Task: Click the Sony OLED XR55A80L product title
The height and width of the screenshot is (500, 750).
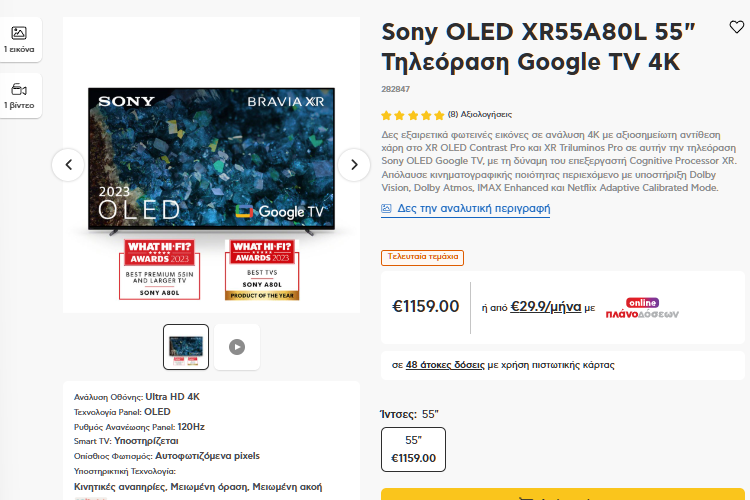Action: [531, 46]
